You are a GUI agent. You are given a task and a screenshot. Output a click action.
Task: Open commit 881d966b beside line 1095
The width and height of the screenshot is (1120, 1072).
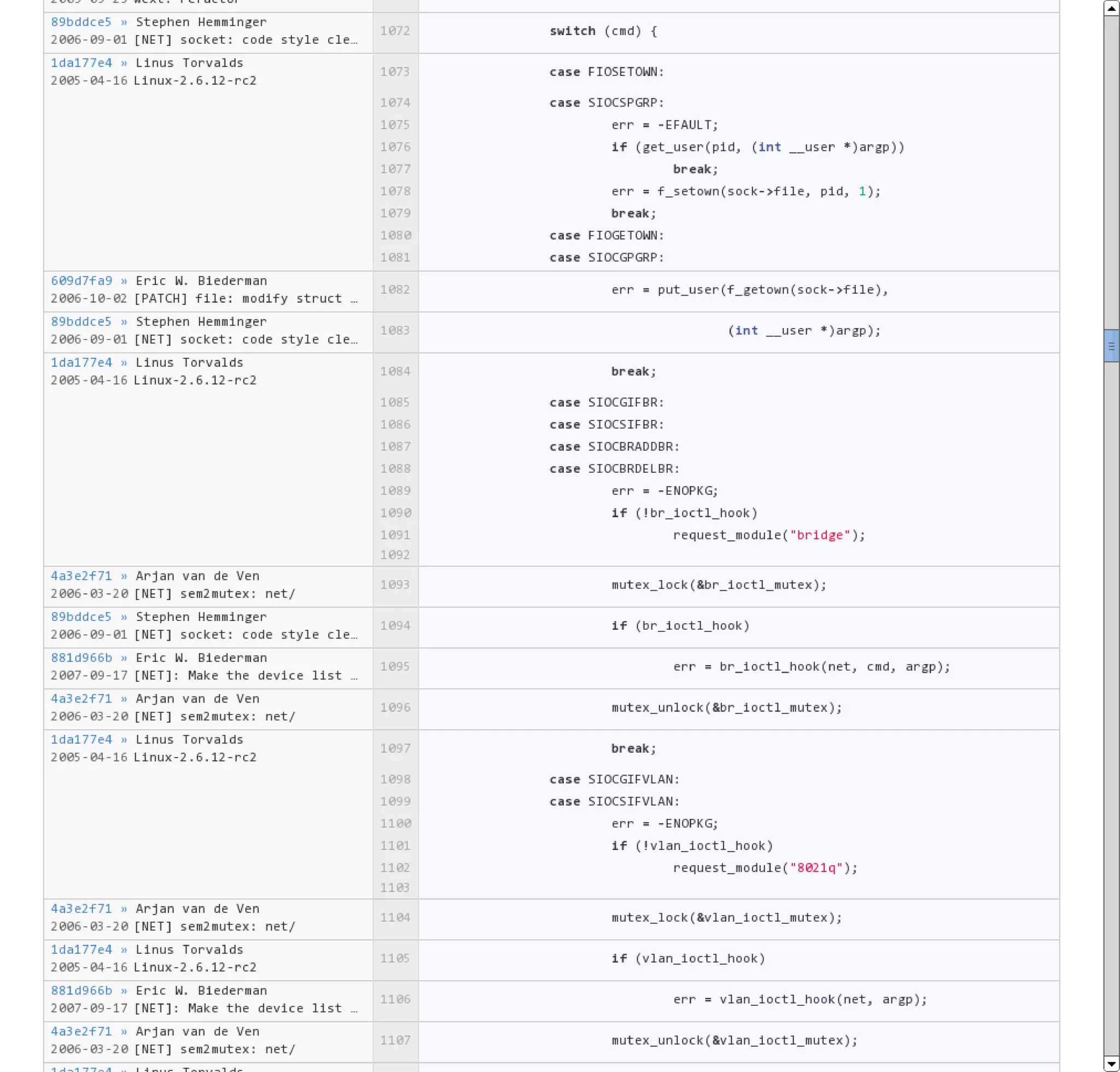81,658
